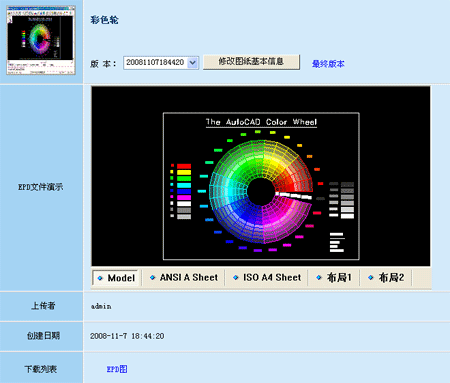The height and width of the screenshot is (383, 450).
Task: Click the diamond icon on ANSI A Sheet tab
Action: (152, 277)
